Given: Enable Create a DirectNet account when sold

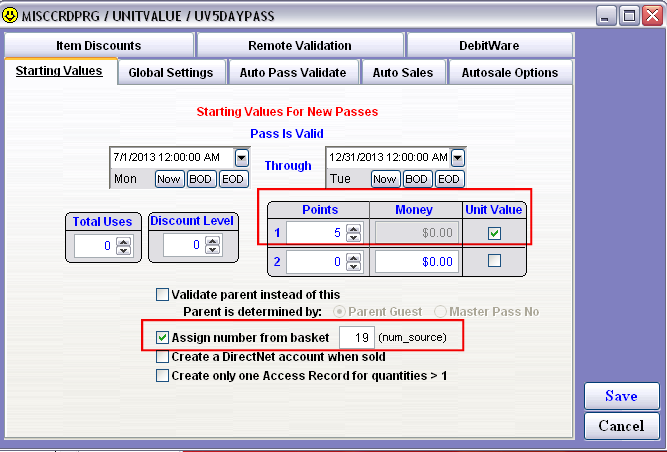Looking at the screenshot, I should pyautogui.click(x=162, y=356).
